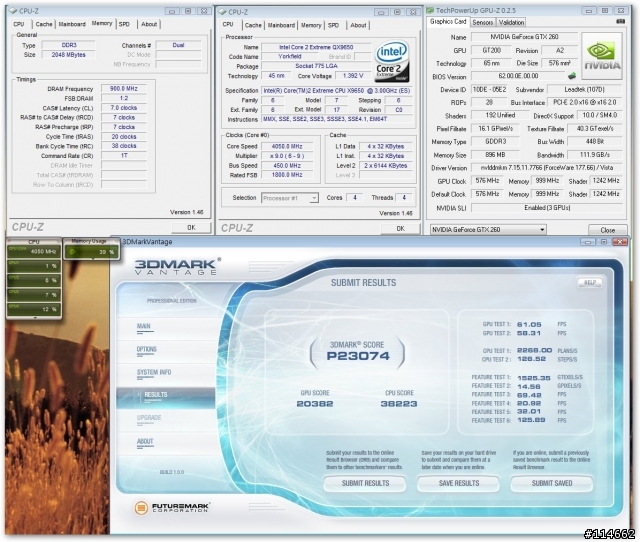Screen dimensions: 640x542
Task: Click CPU score value 38223
Action: tap(399, 404)
